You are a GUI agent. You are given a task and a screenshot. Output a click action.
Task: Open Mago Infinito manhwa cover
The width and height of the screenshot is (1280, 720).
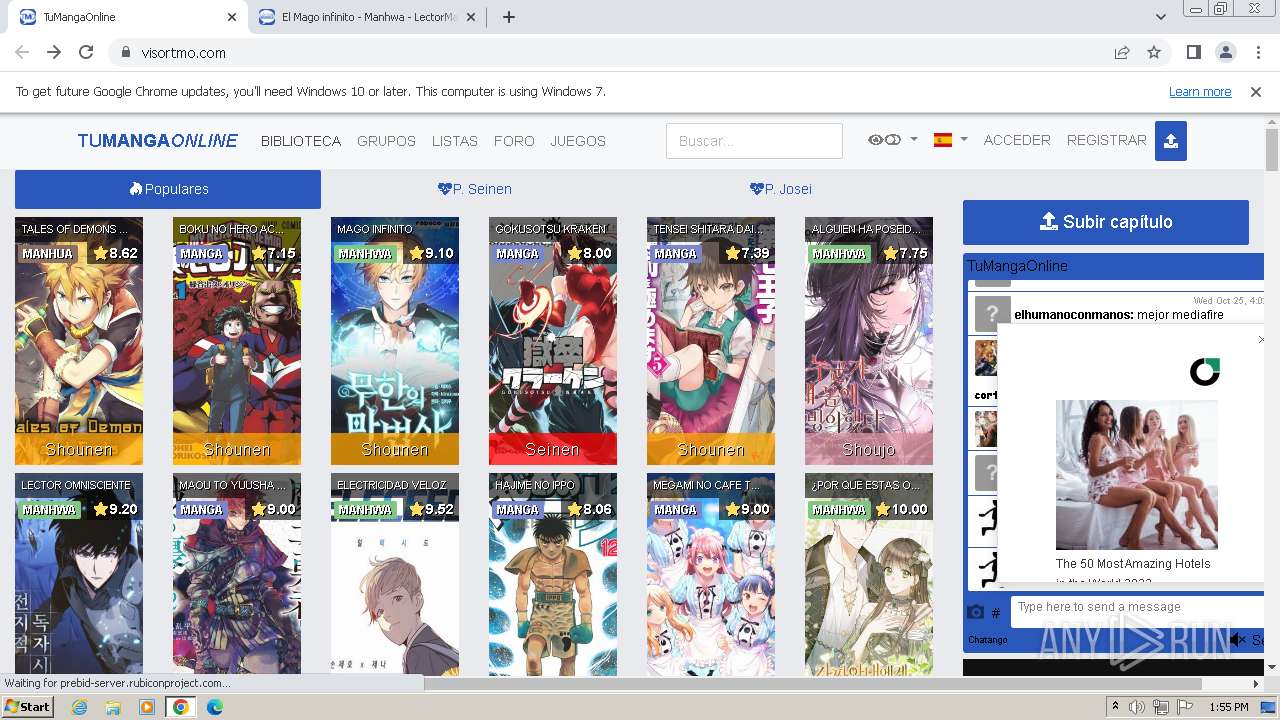tap(395, 341)
